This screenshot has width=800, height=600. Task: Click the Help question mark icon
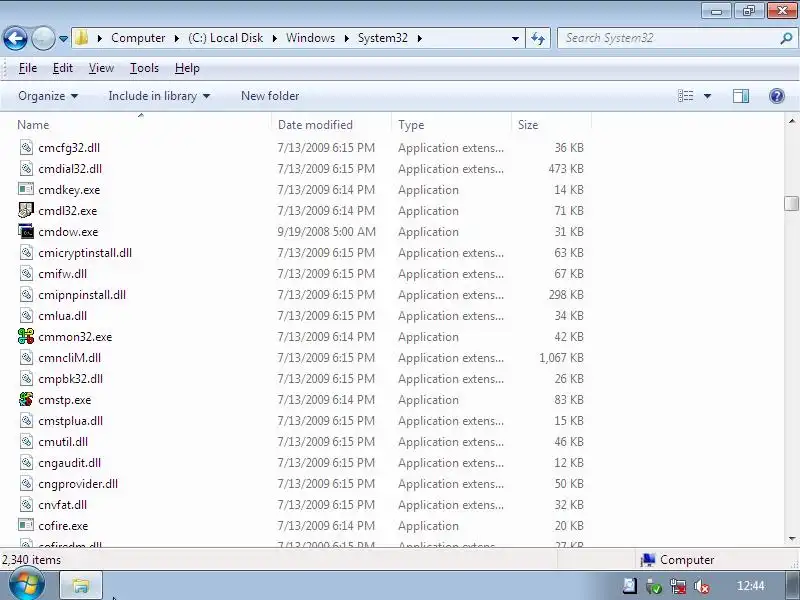777,96
